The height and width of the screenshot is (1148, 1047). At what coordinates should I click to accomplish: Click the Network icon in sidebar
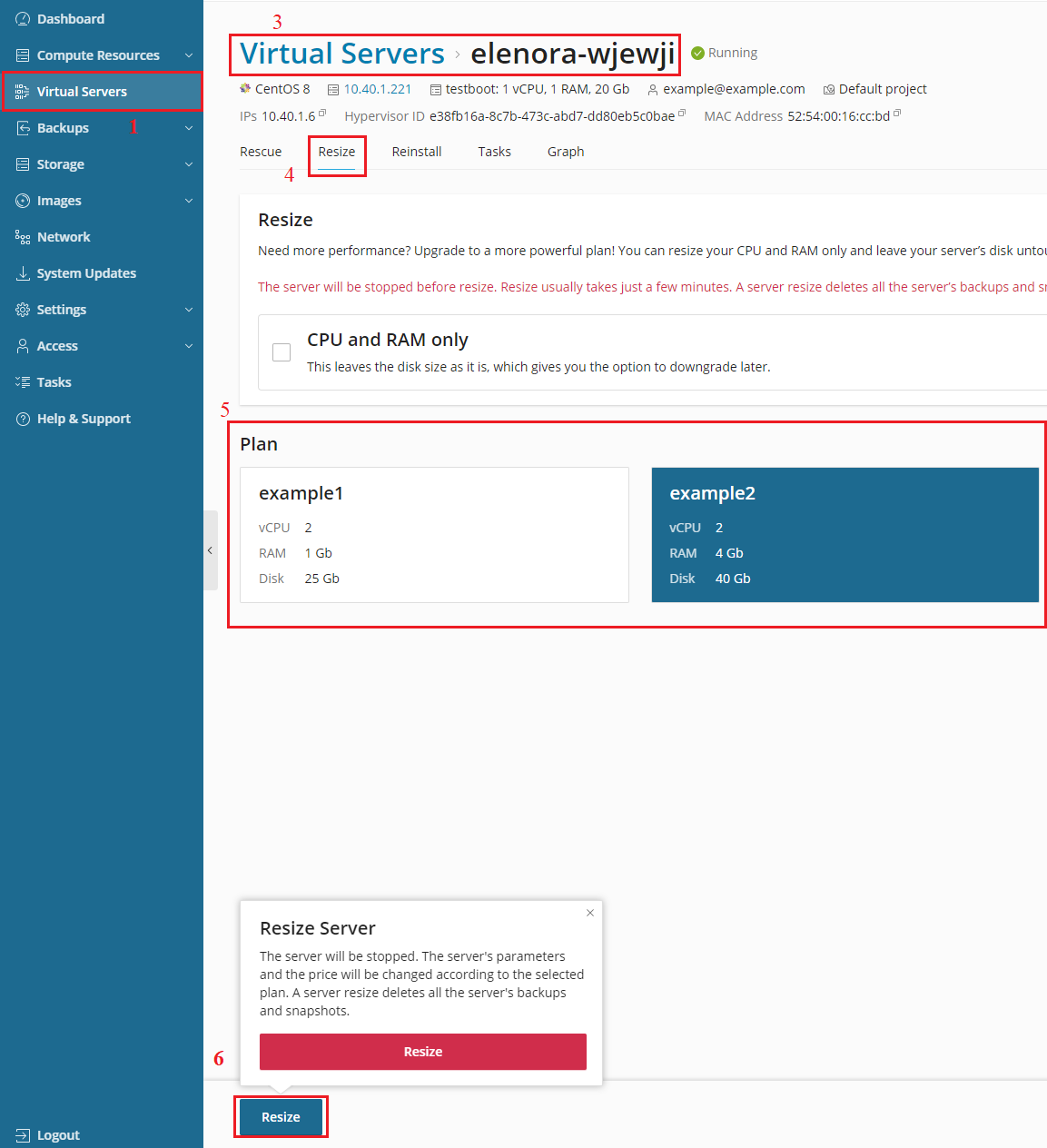click(x=23, y=237)
